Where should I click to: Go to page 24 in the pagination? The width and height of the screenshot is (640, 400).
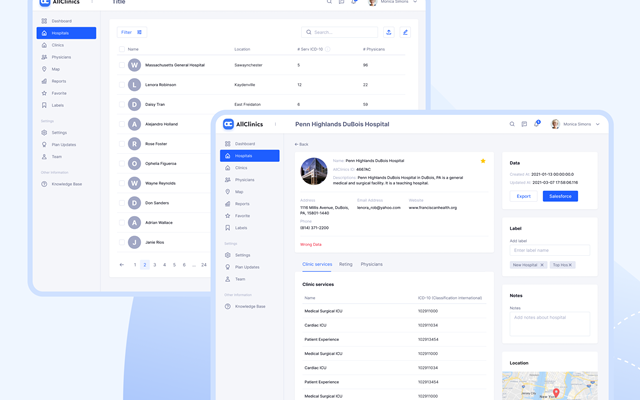pyautogui.click(x=204, y=265)
